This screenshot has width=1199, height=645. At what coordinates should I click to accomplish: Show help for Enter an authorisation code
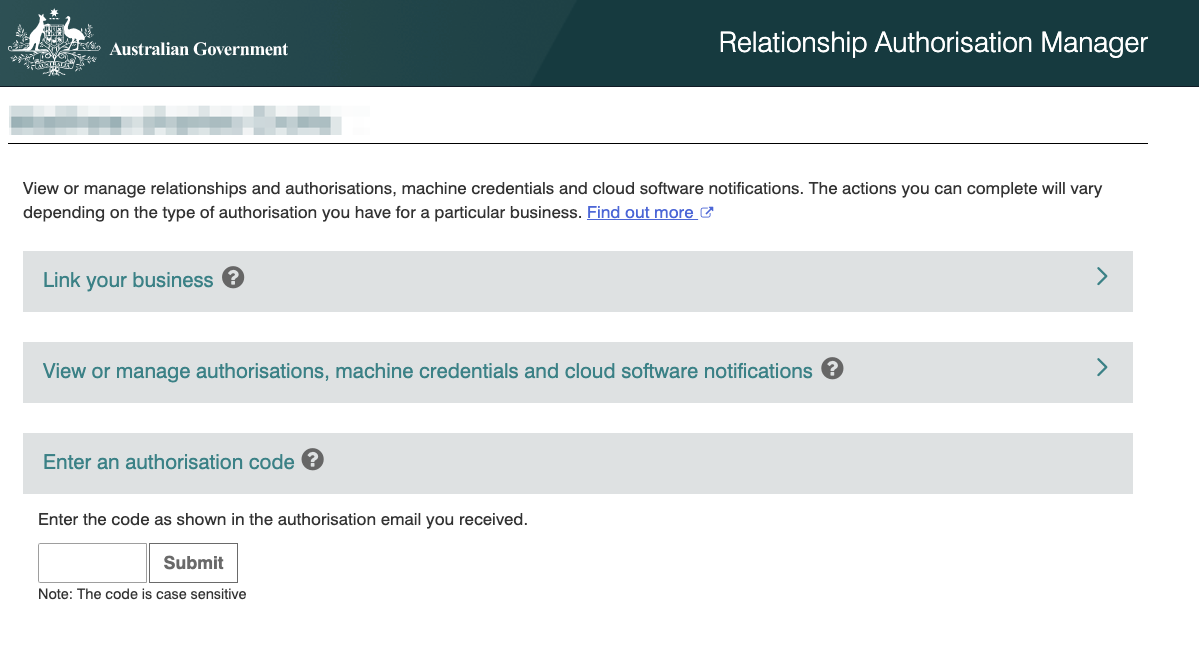pyautogui.click(x=313, y=460)
